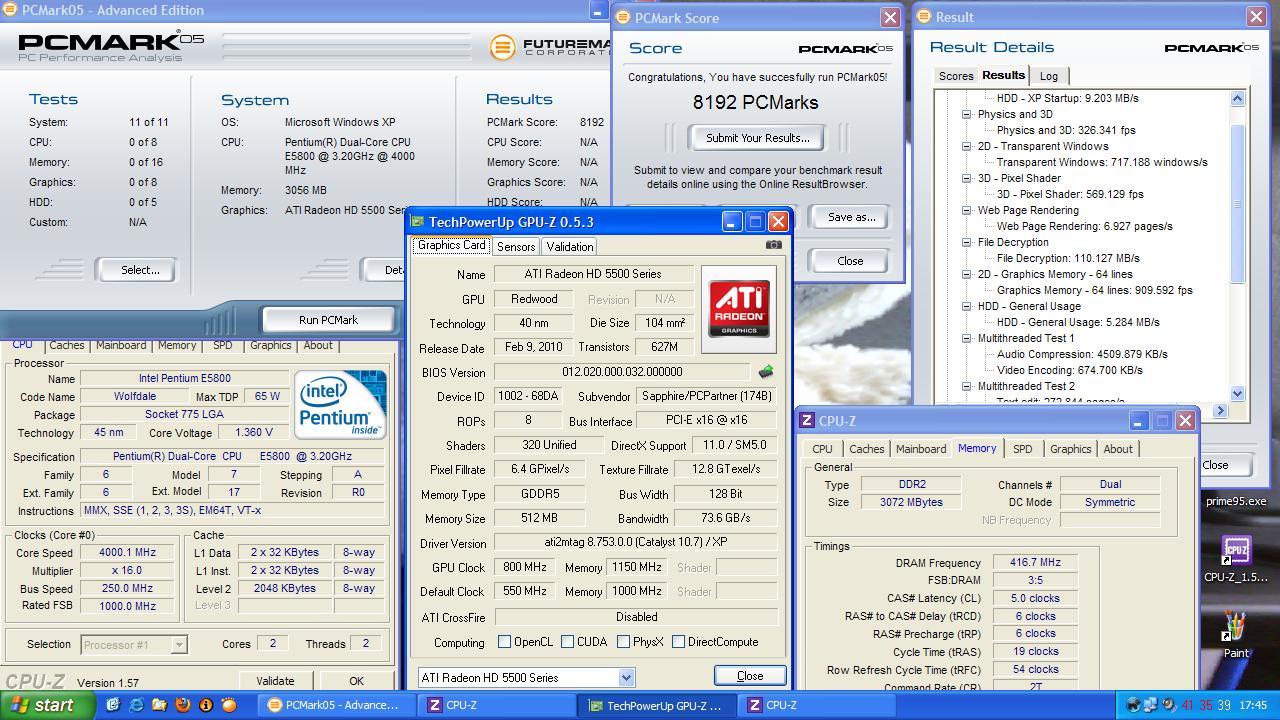
Task: Click the CPU-Z Memory window title bar icon
Action: pyautogui.click(x=808, y=421)
